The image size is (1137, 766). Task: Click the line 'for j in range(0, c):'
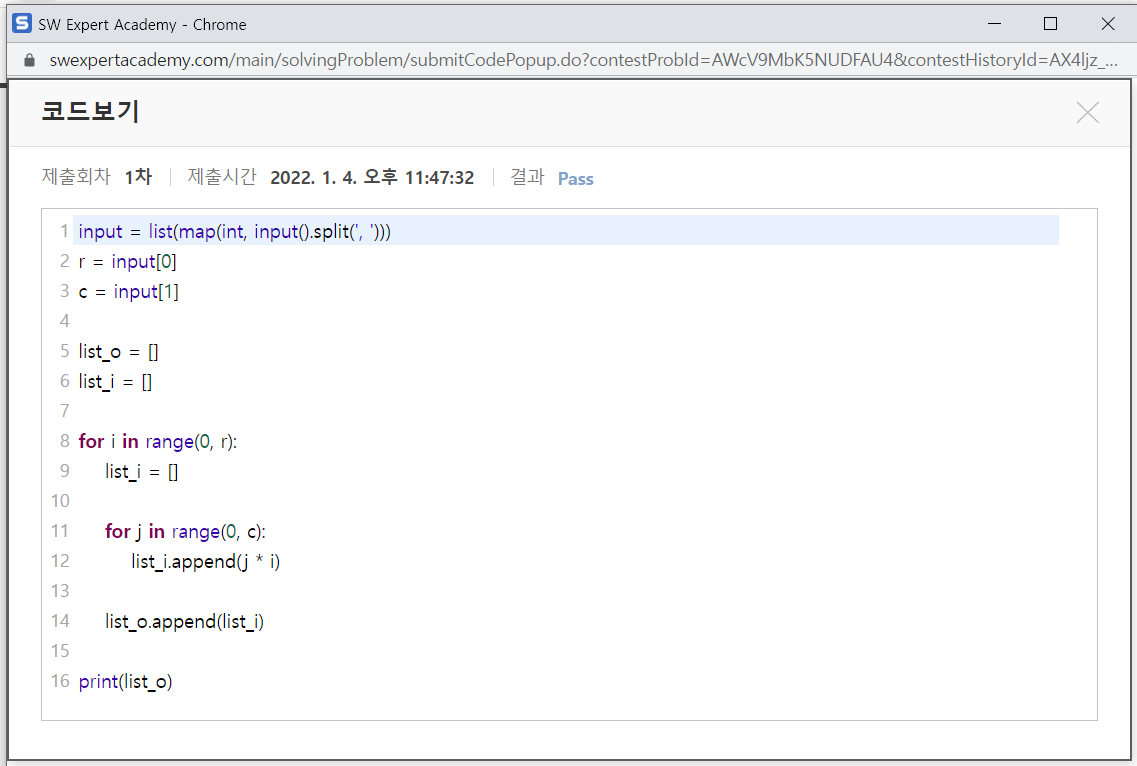pos(186,532)
